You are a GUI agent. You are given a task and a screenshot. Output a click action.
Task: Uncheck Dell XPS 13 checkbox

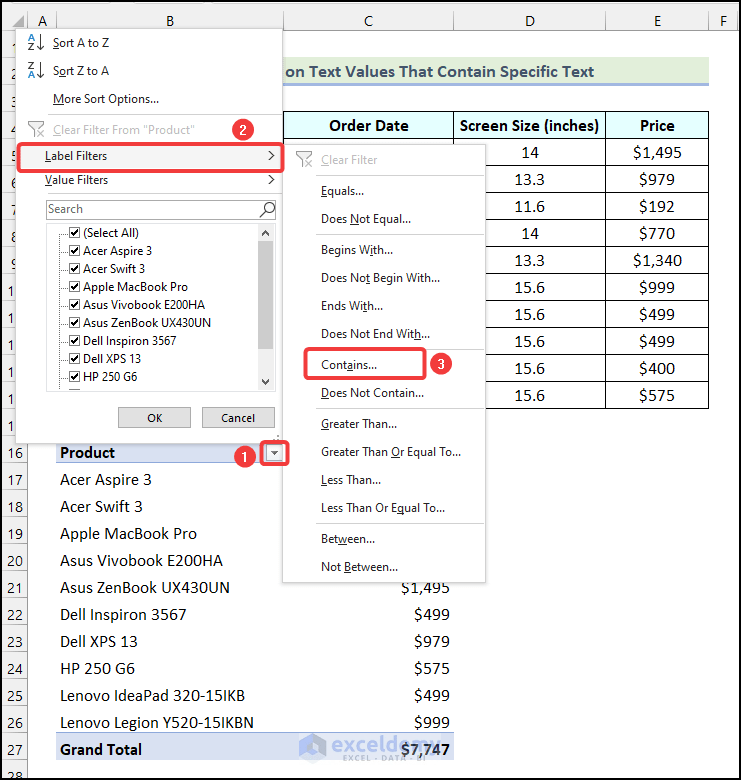tap(75, 358)
